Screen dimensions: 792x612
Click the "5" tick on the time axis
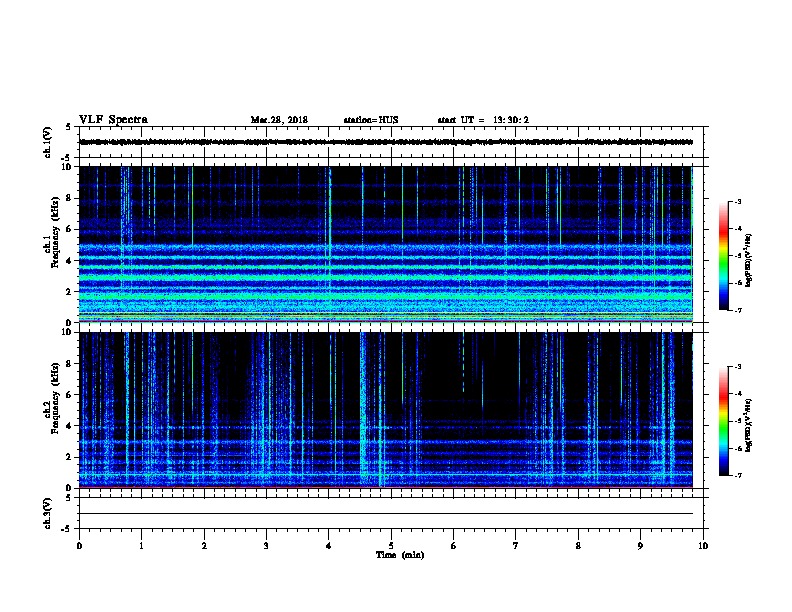coord(391,546)
